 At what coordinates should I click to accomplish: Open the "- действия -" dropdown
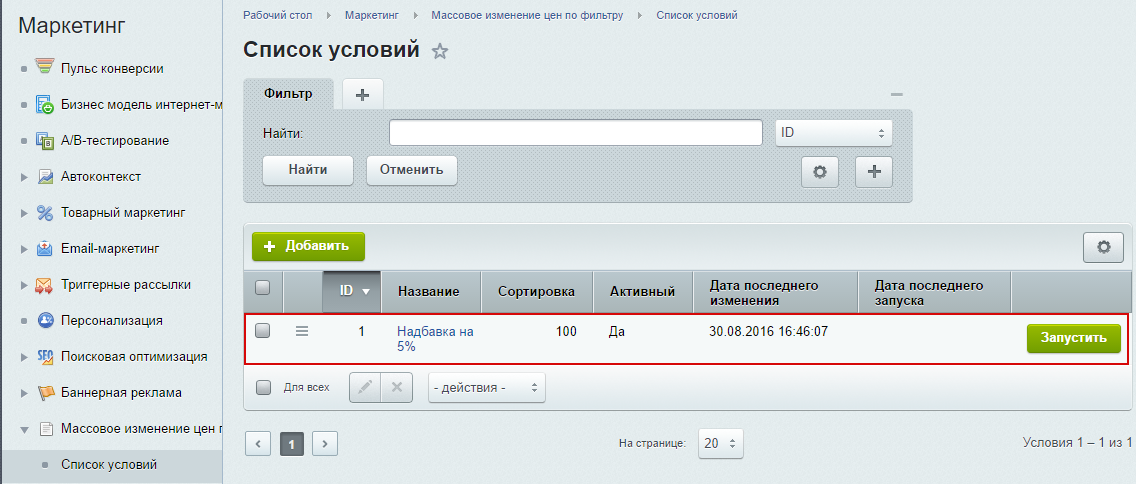tap(486, 387)
